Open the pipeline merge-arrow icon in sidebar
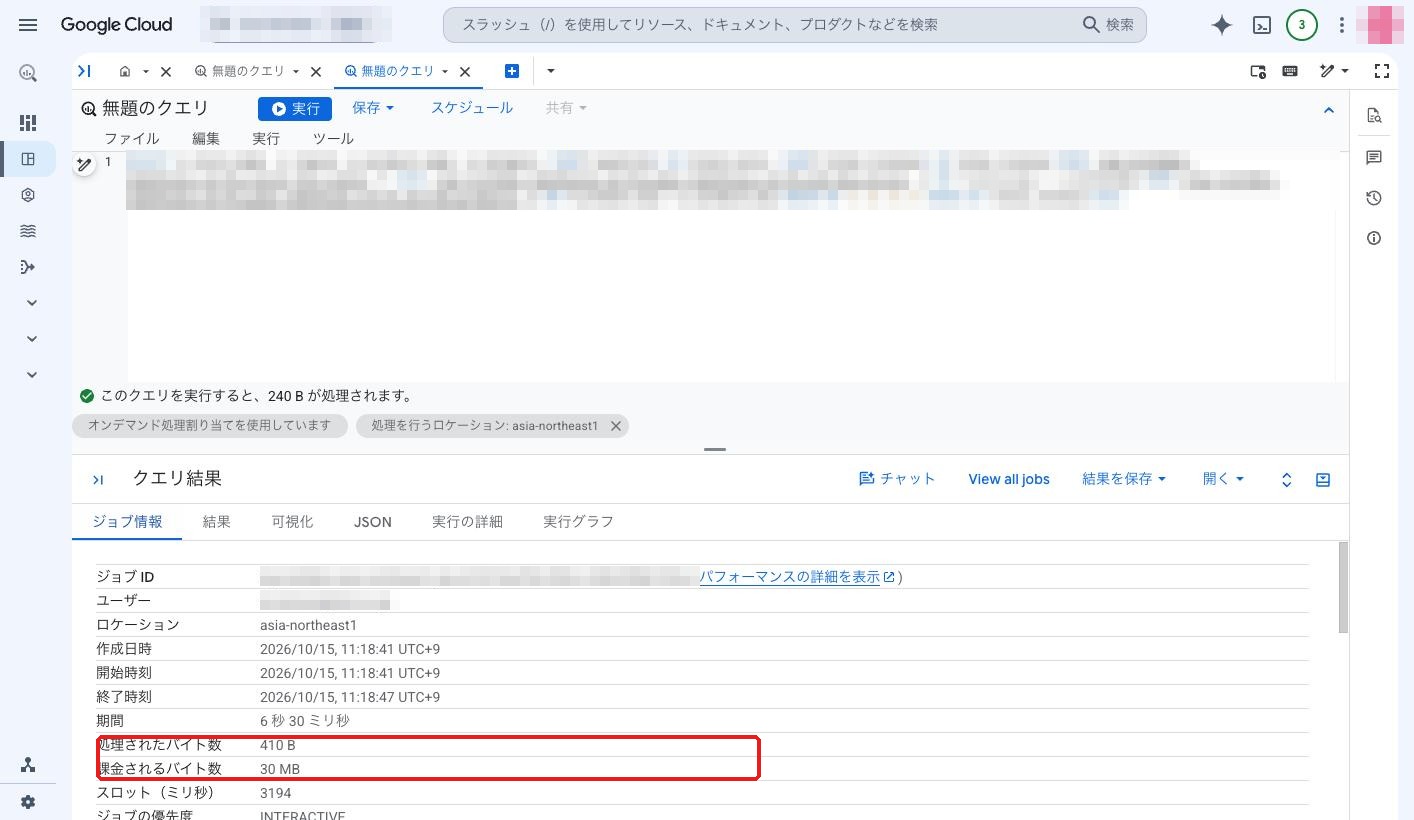 pyautogui.click(x=28, y=267)
